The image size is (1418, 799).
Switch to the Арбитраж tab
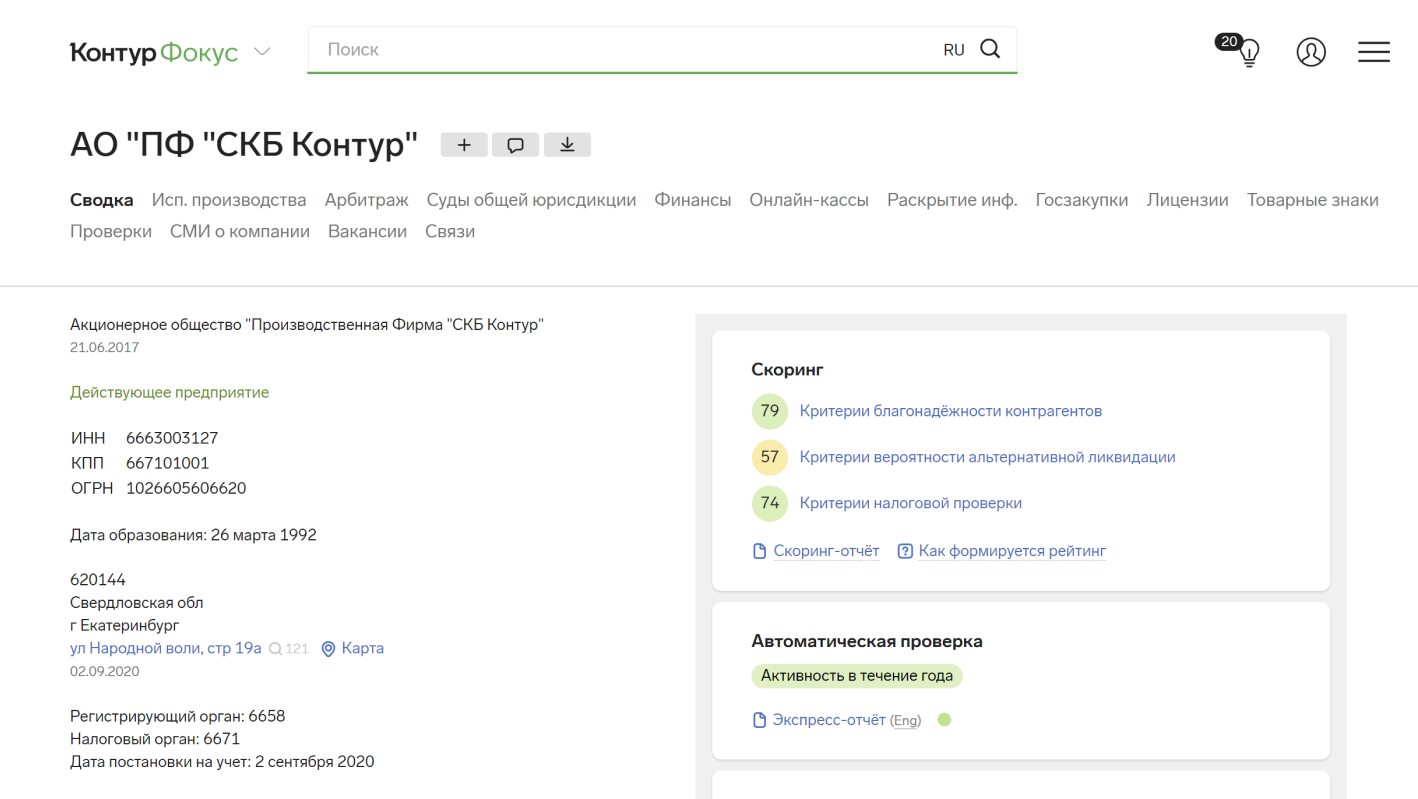point(366,200)
